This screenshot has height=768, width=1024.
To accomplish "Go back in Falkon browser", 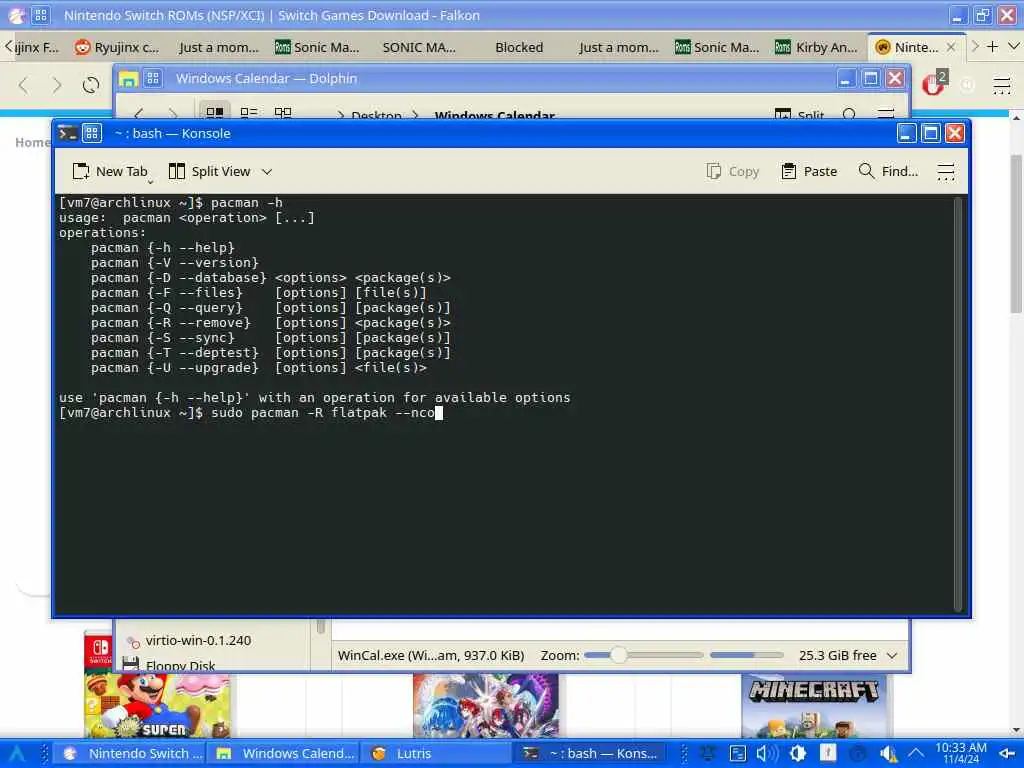I will click(24, 85).
